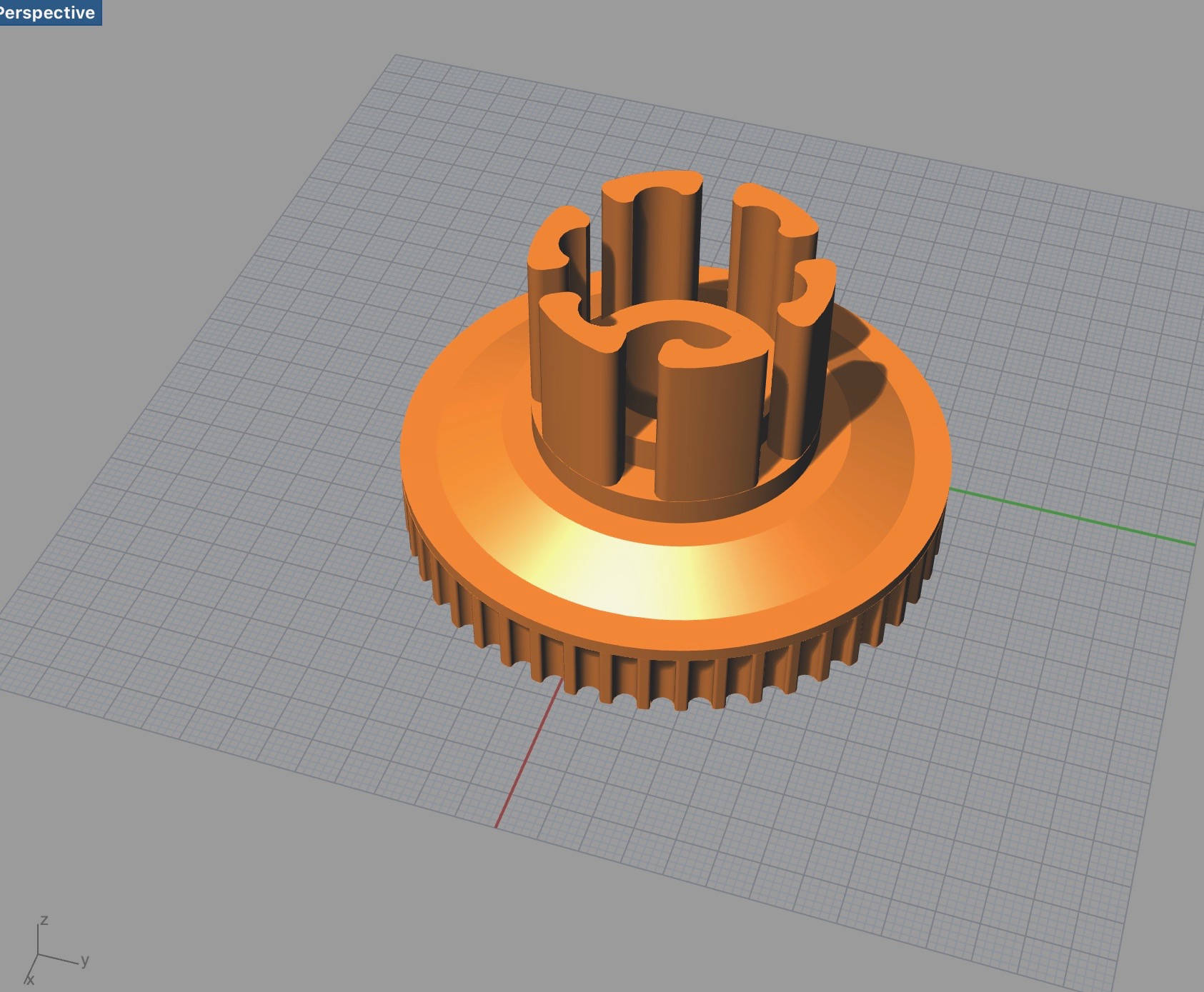Click the green Y axis line
The width and height of the screenshot is (1204, 992).
pos(1072,517)
